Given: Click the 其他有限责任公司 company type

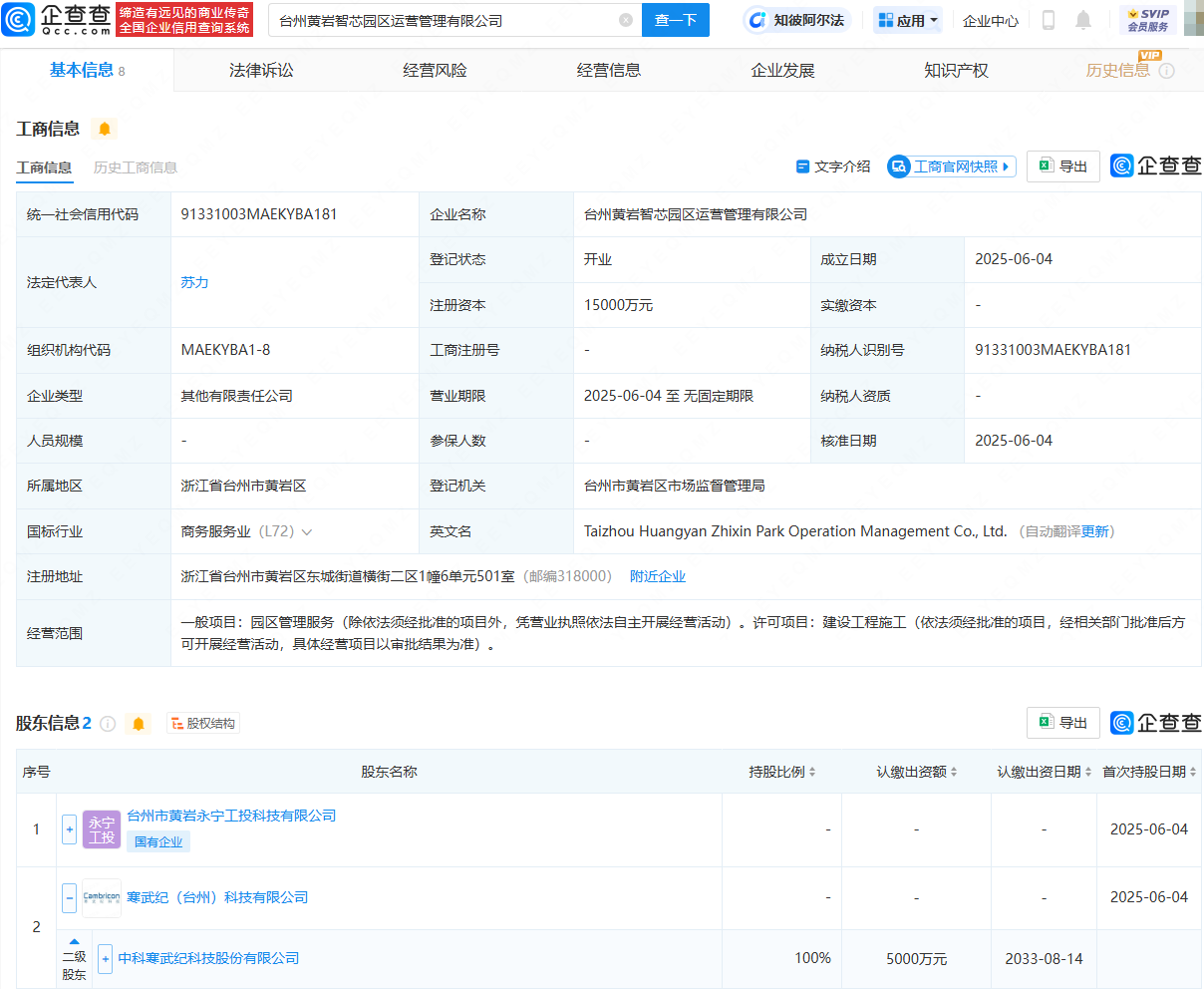Looking at the screenshot, I should point(237,396).
